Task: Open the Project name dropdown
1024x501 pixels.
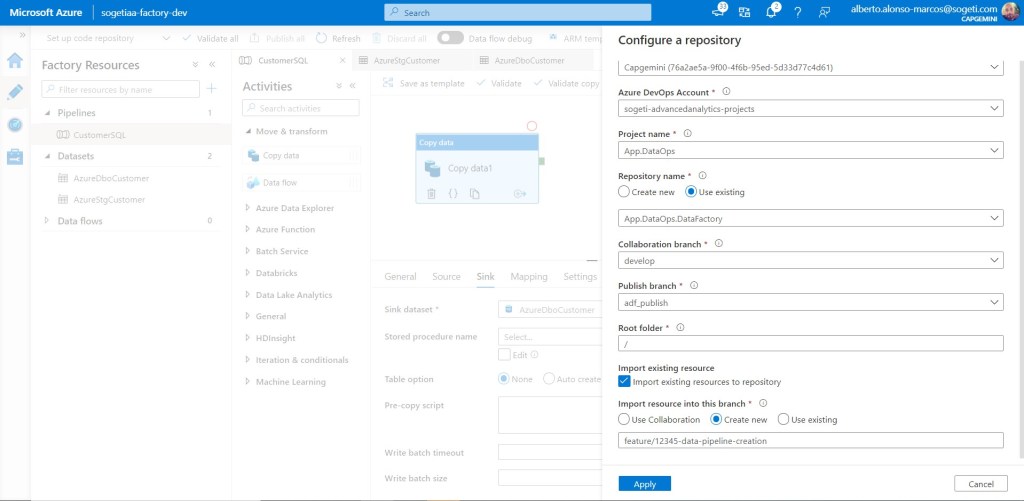Action: (810, 150)
